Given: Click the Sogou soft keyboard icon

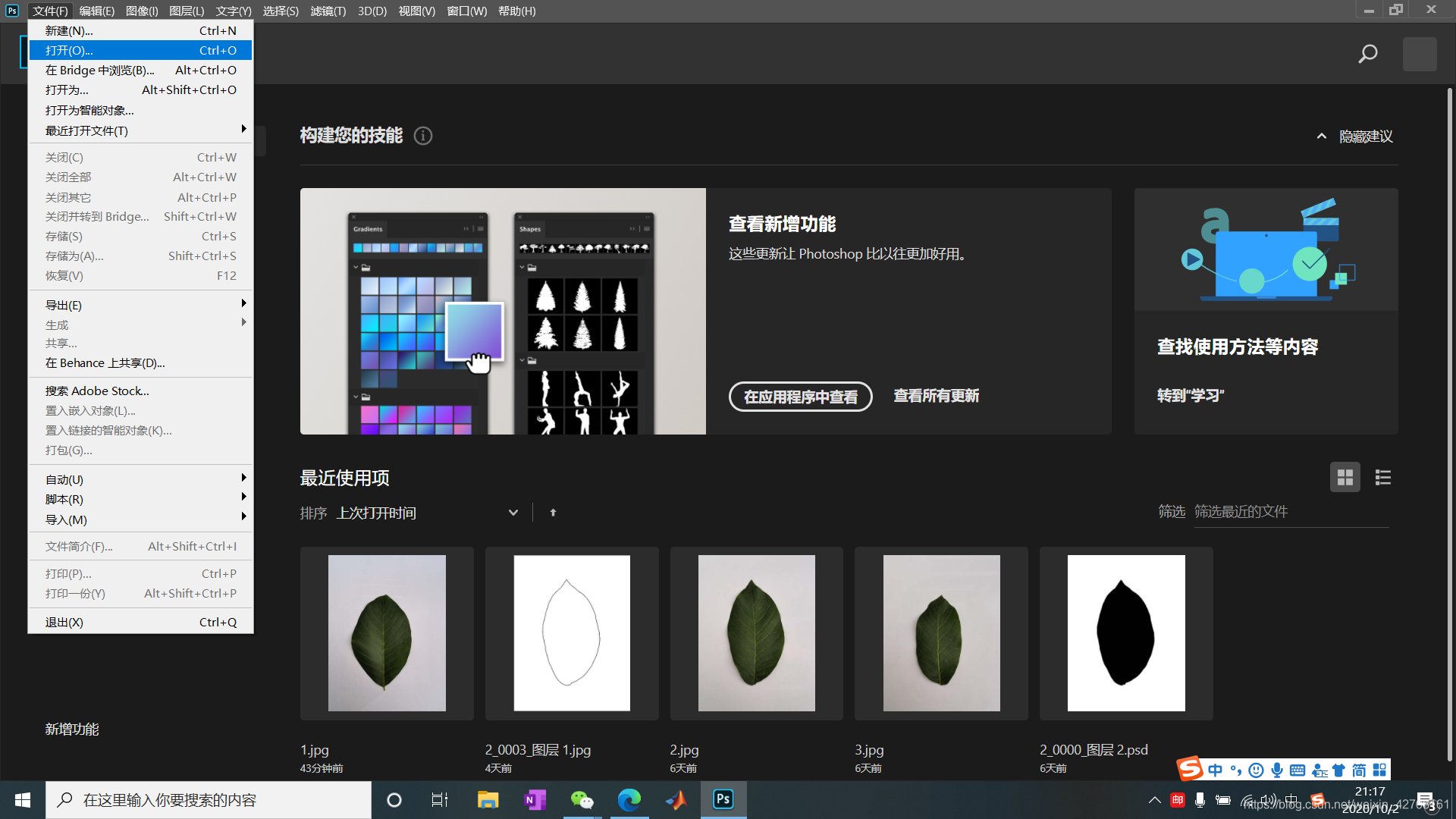Looking at the screenshot, I should click(x=1298, y=770).
